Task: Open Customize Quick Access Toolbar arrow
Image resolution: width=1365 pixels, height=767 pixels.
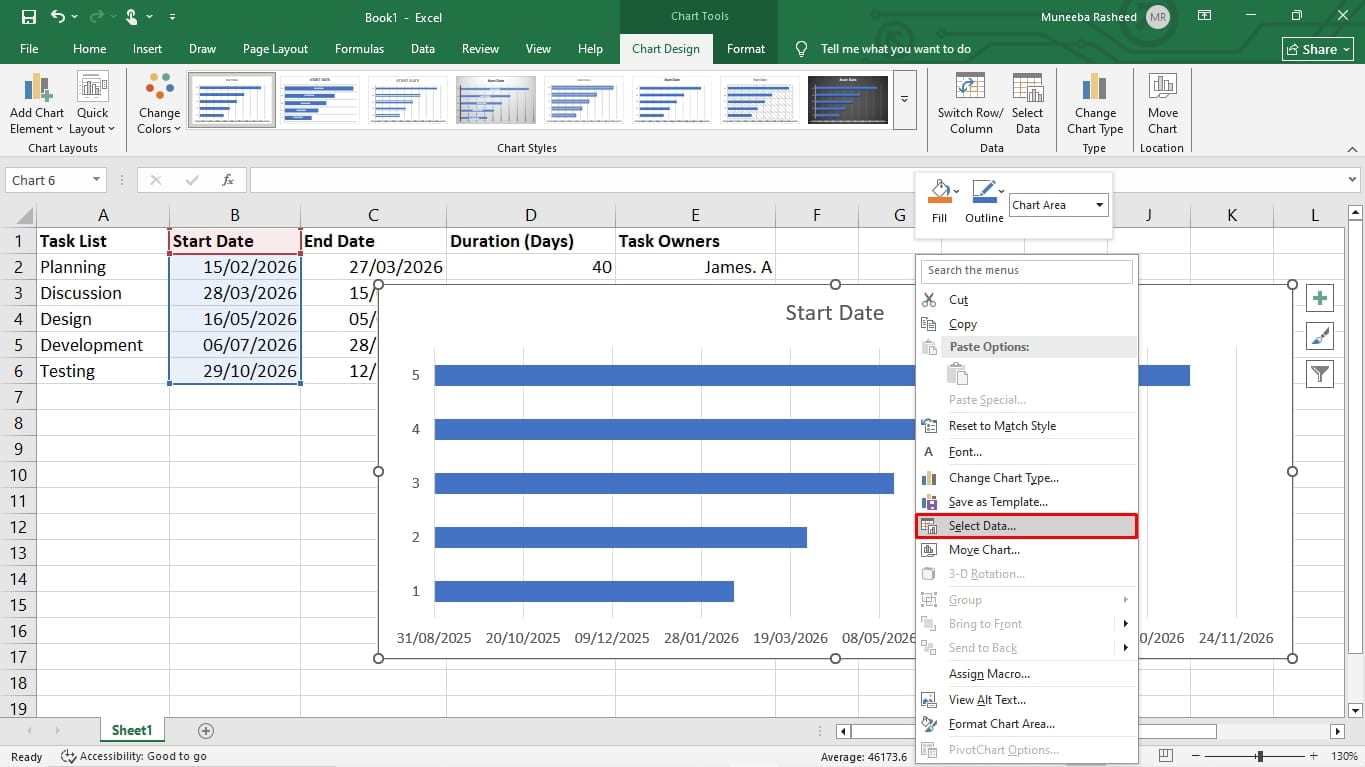Action: tap(173, 17)
